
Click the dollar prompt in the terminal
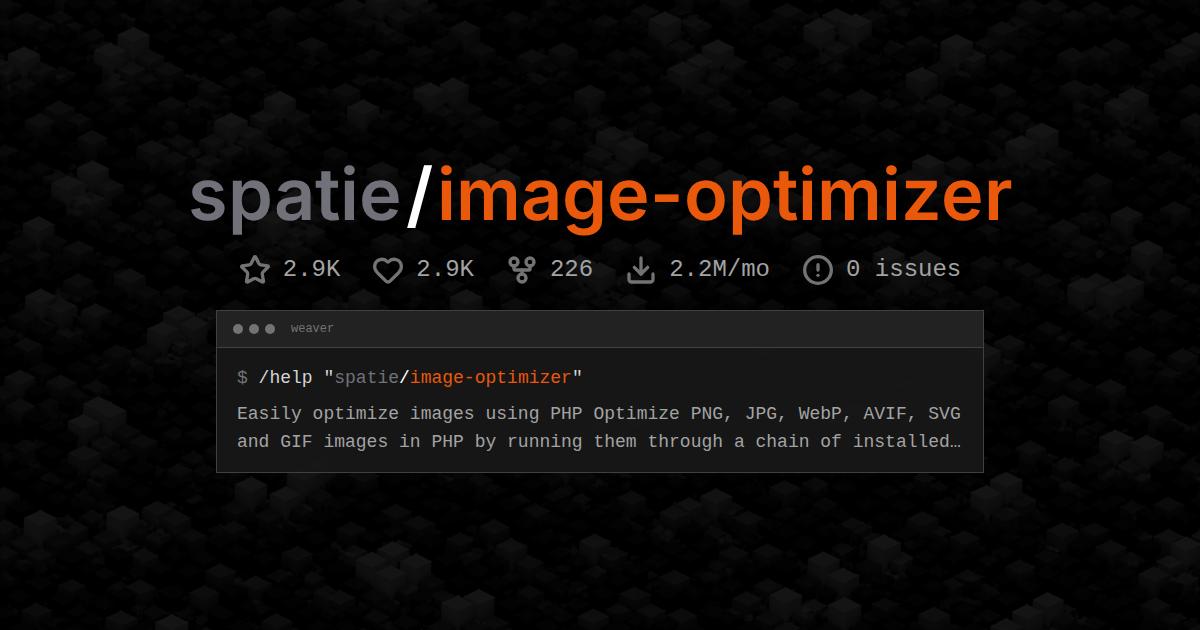240,378
